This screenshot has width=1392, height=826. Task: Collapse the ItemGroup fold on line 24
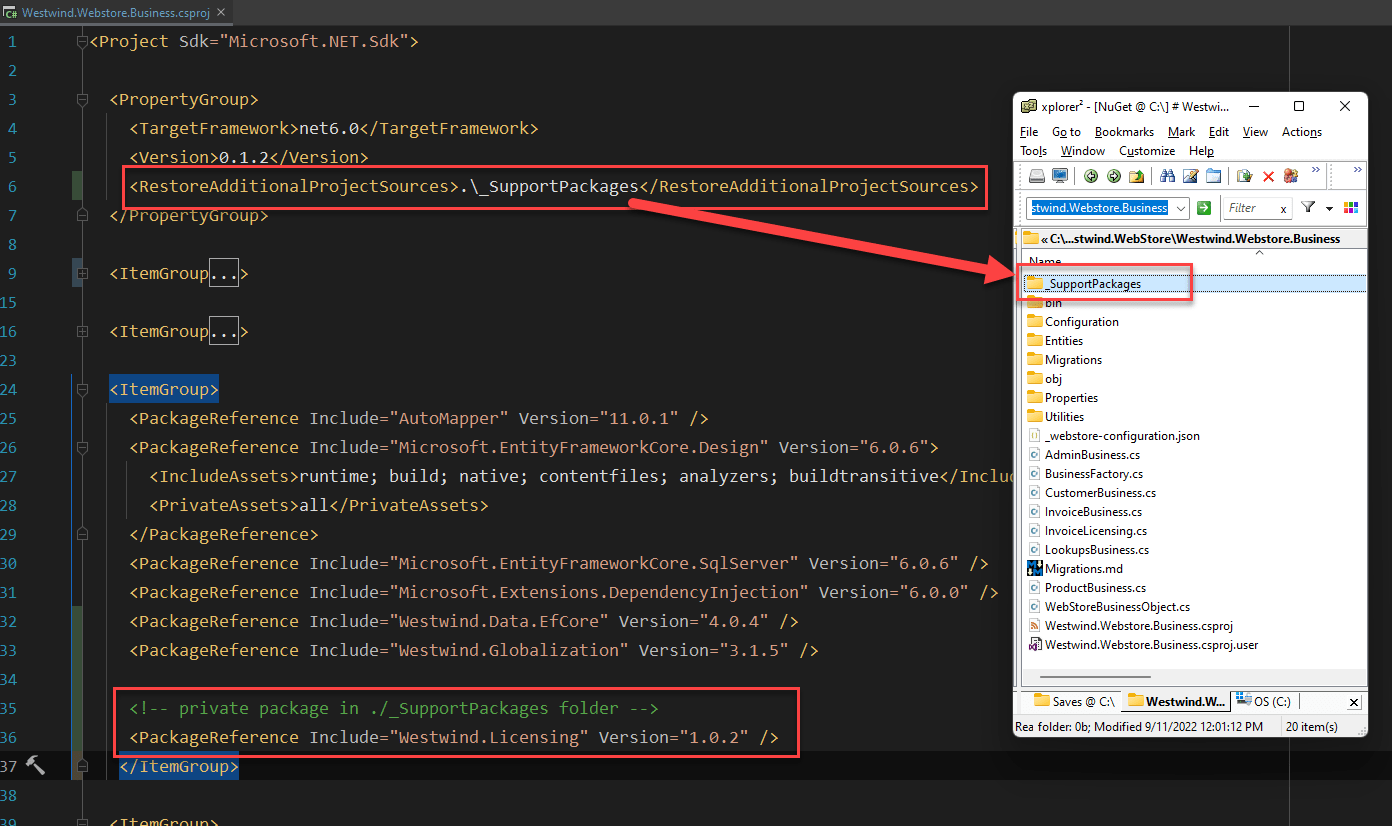81,390
